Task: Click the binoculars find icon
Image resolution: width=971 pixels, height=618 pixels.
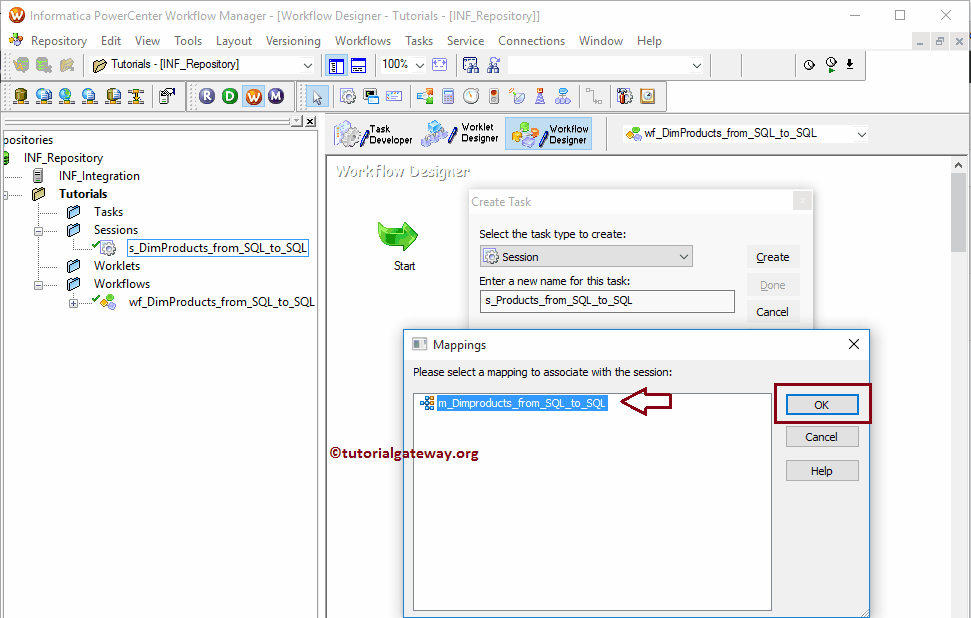Action: click(471, 64)
